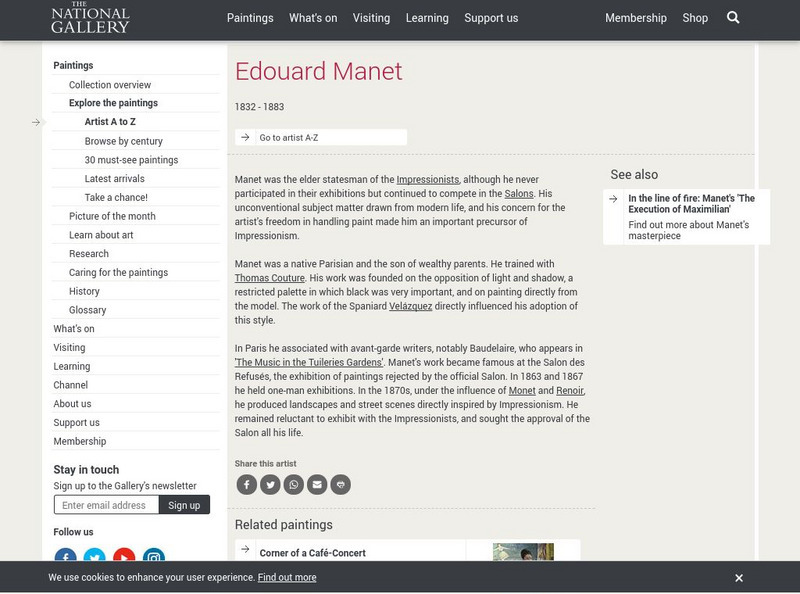Viewport: 800px width, 594px height.
Task: Follow the Impressionists link in the text
Action: (x=427, y=180)
